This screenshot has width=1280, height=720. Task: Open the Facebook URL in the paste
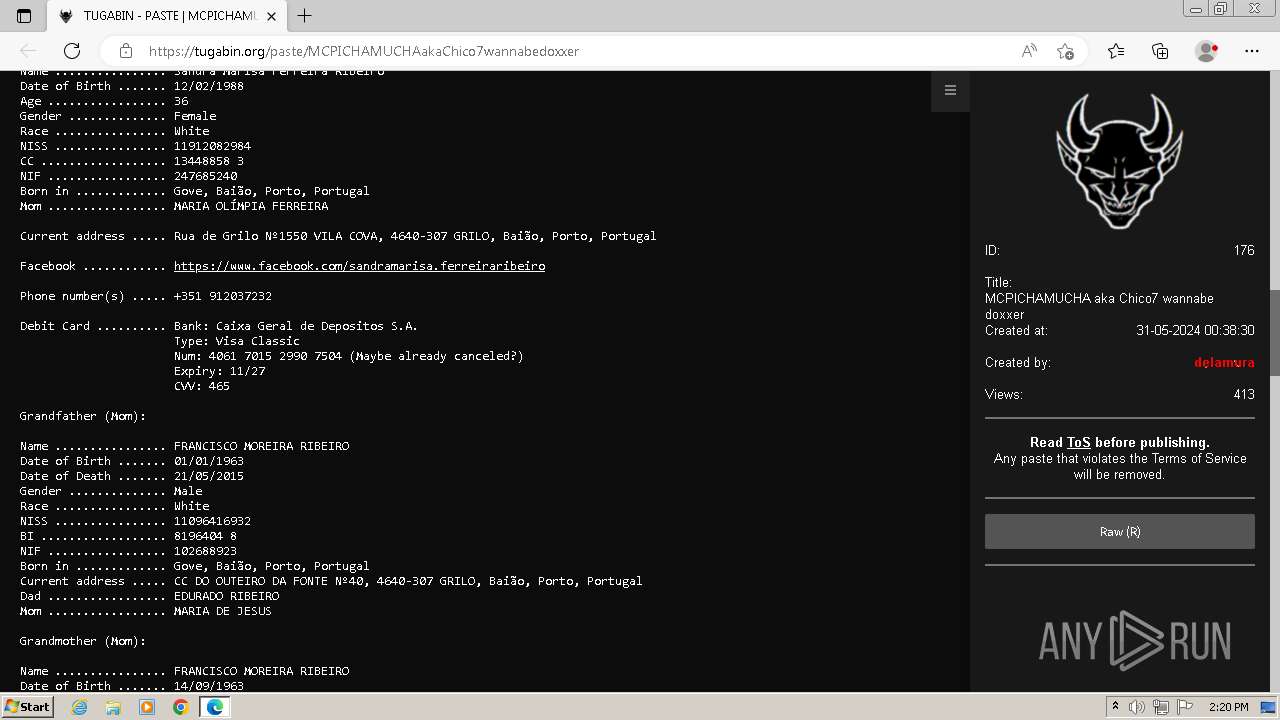pos(359,266)
